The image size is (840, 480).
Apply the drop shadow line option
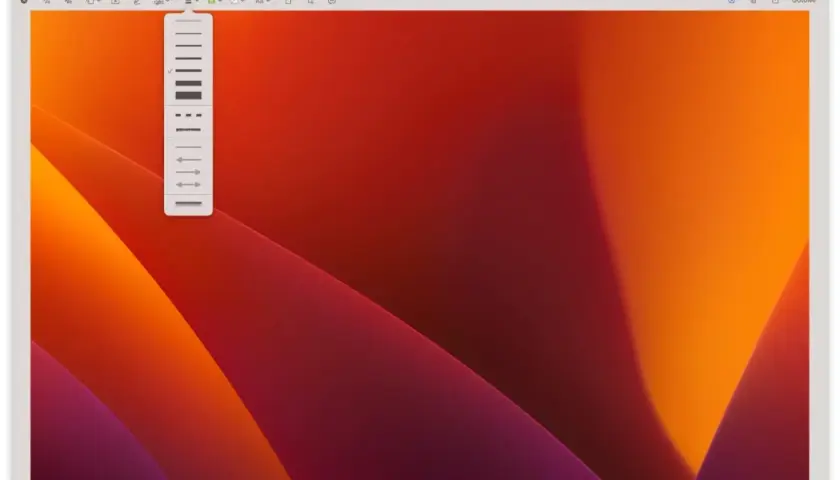(x=188, y=204)
